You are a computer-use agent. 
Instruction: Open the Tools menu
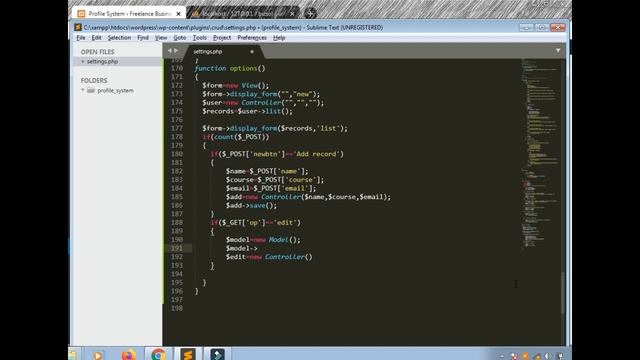tap(200, 38)
